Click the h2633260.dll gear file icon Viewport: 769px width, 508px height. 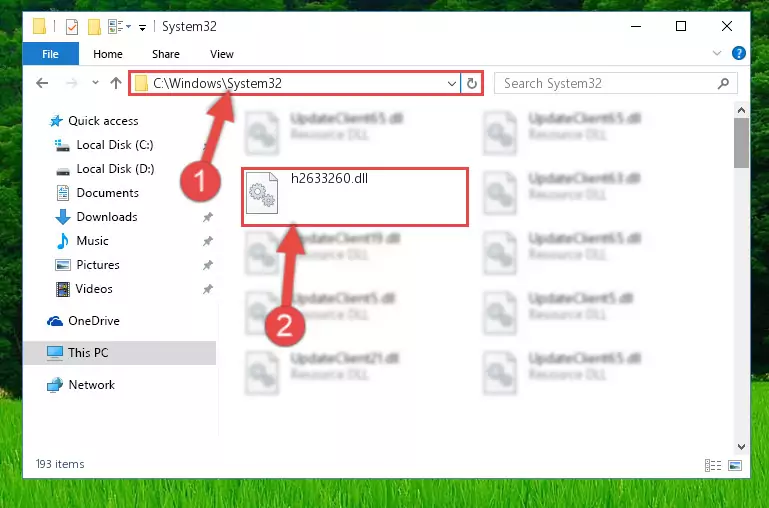point(262,193)
